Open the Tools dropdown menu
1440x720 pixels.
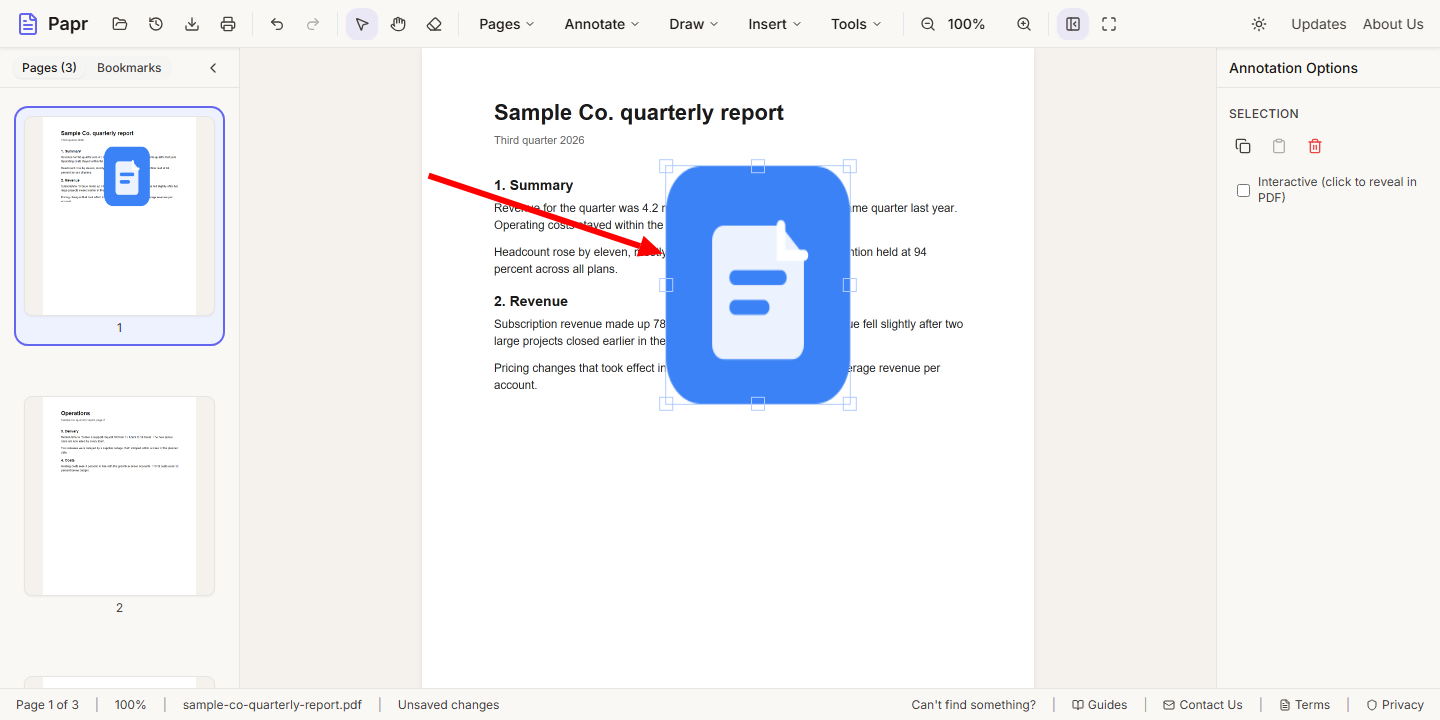(857, 24)
